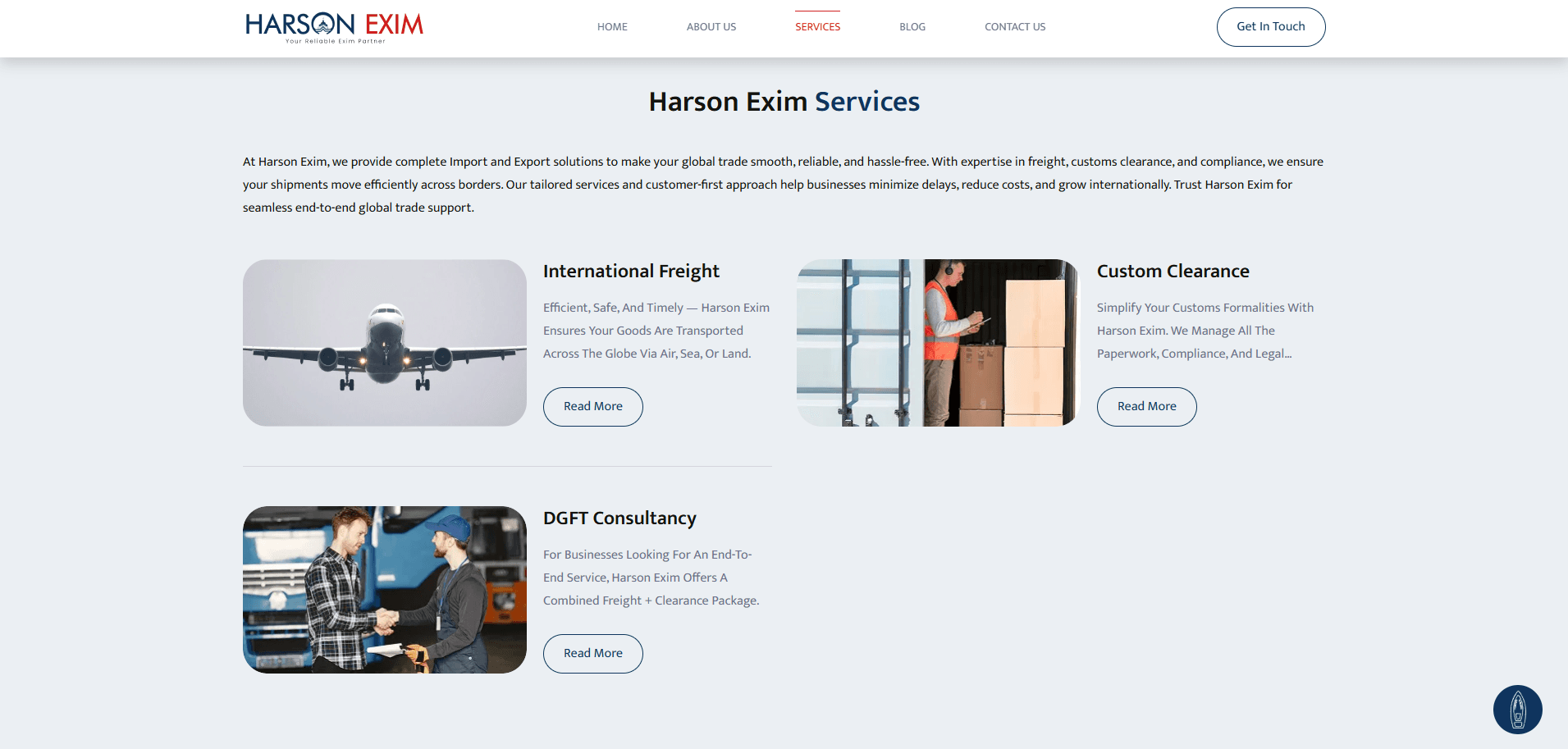The image size is (1568, 749).
Task: Read More about Custom Clearance
Action: (x=1147, y=407)
